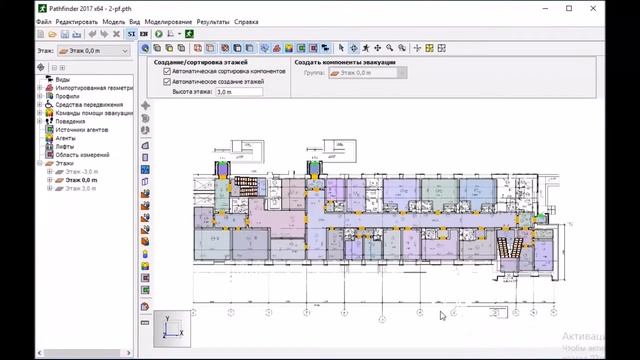Image resolution: width=640 pixels, height=360 pixels.
Task: Click the tree panel scroll left arrow
Action: pos(40,353)
